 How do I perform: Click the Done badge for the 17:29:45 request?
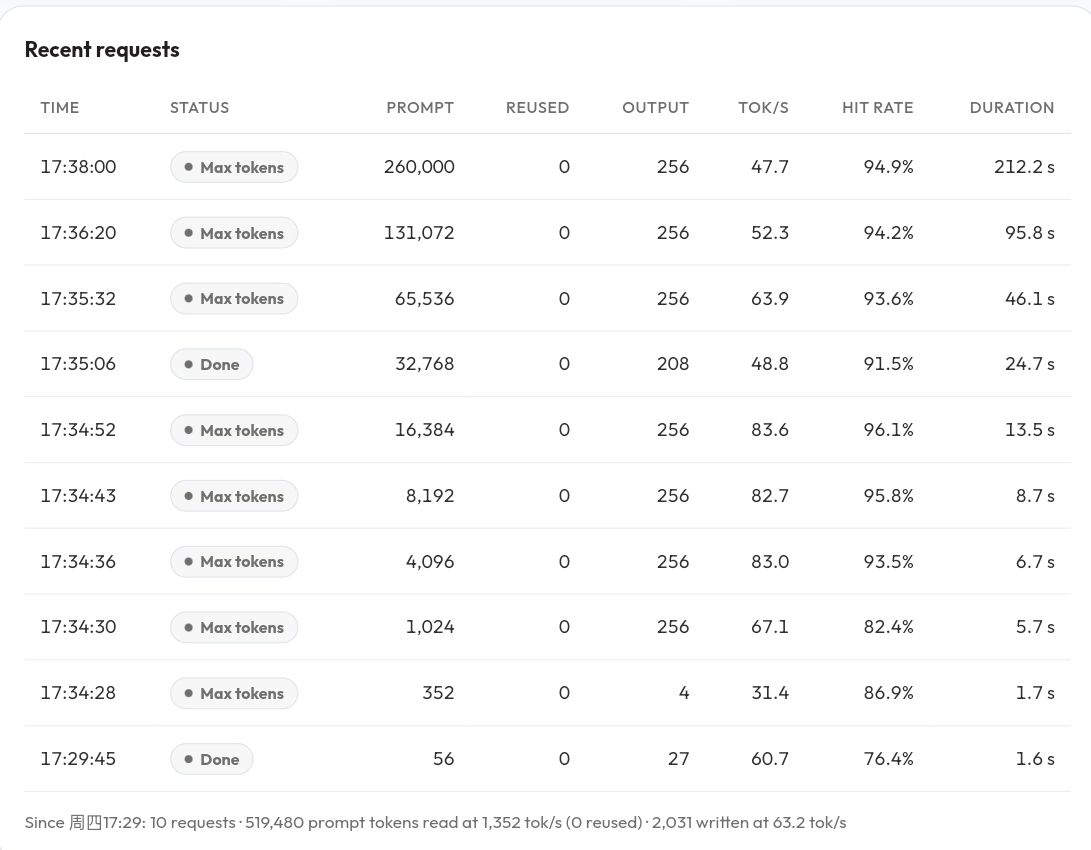click(212, 759)
